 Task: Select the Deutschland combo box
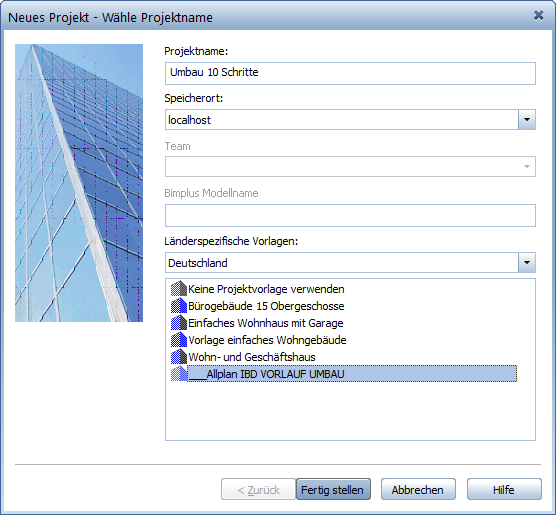[x=342, y=262]
